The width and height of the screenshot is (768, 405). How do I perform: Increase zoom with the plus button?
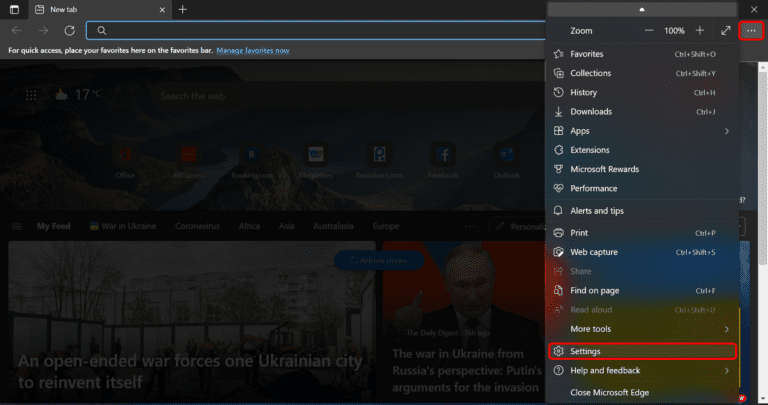(x=699, y=30)
